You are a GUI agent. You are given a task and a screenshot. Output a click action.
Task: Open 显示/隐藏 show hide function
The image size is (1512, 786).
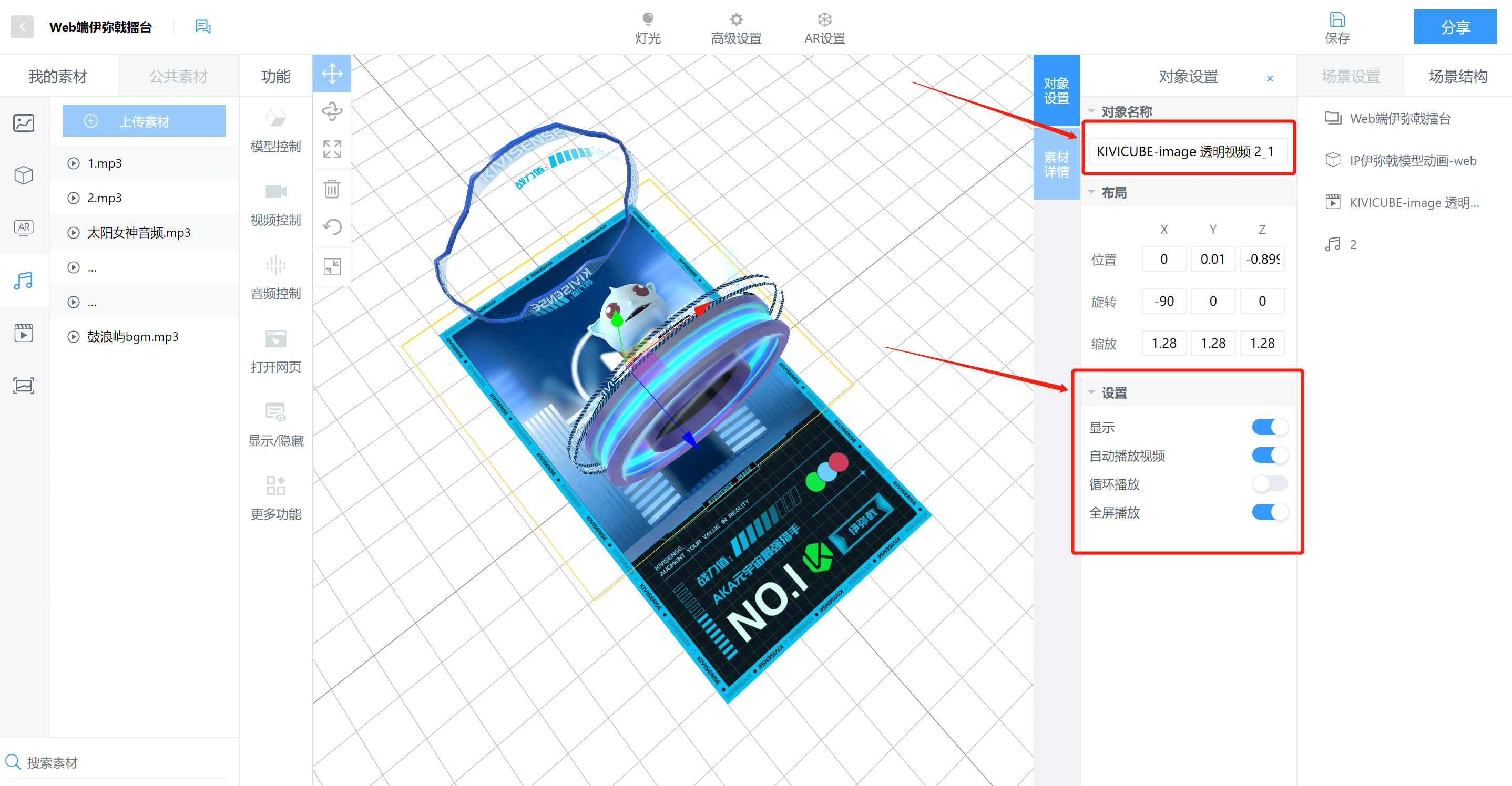[275, 425]
